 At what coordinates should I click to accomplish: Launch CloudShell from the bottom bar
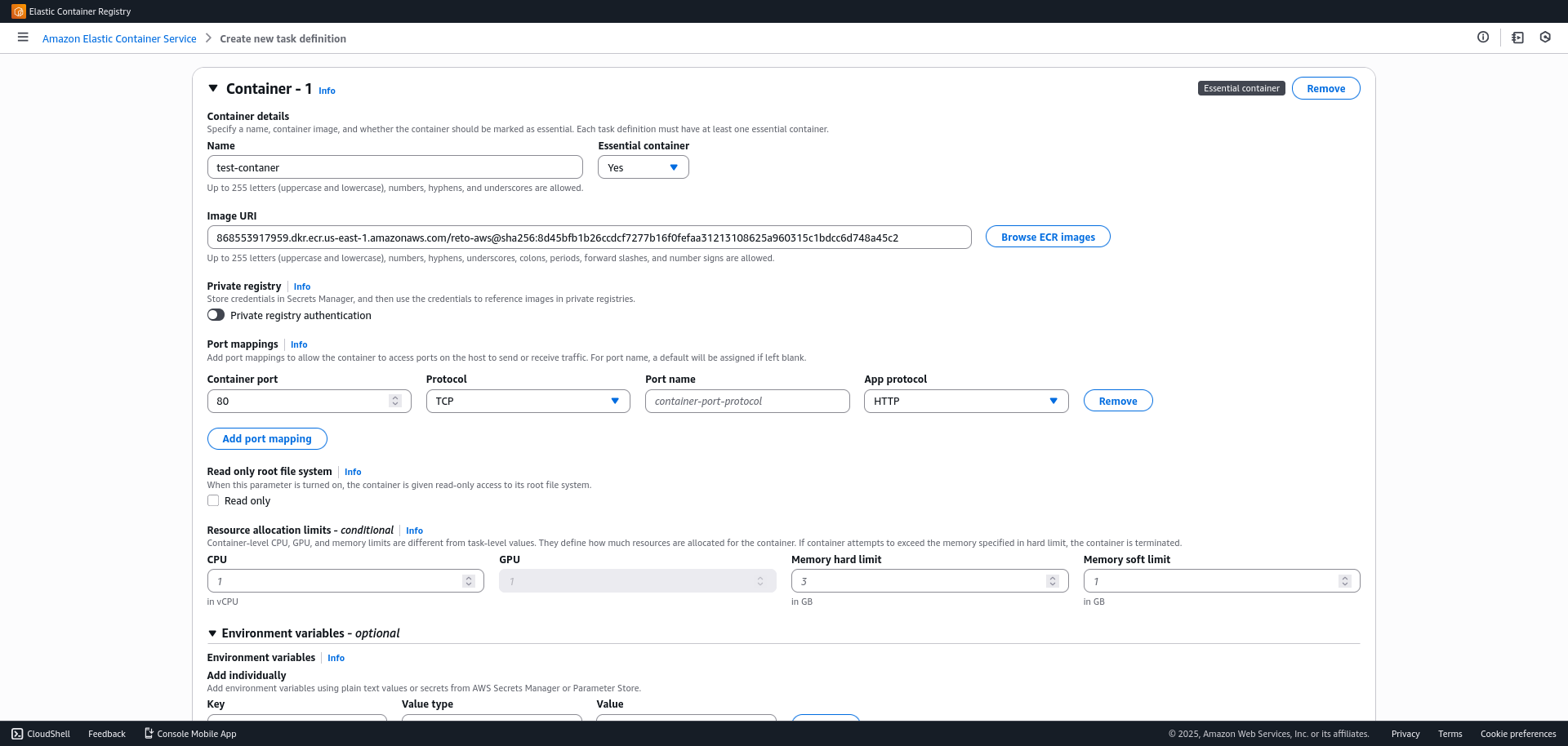[40, 733]
